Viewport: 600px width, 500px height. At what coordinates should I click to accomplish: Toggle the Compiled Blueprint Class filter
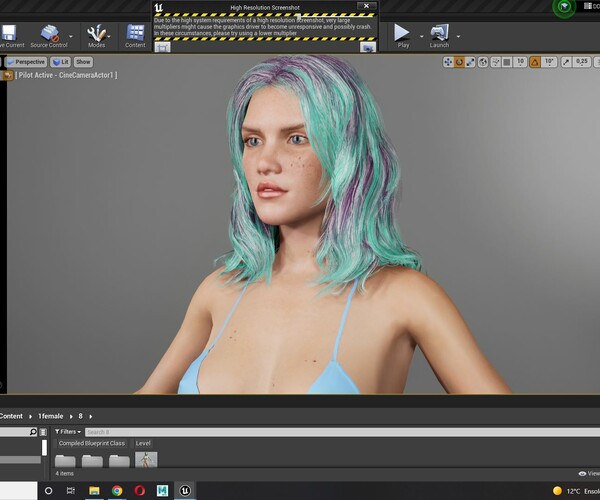click(92, 443)
